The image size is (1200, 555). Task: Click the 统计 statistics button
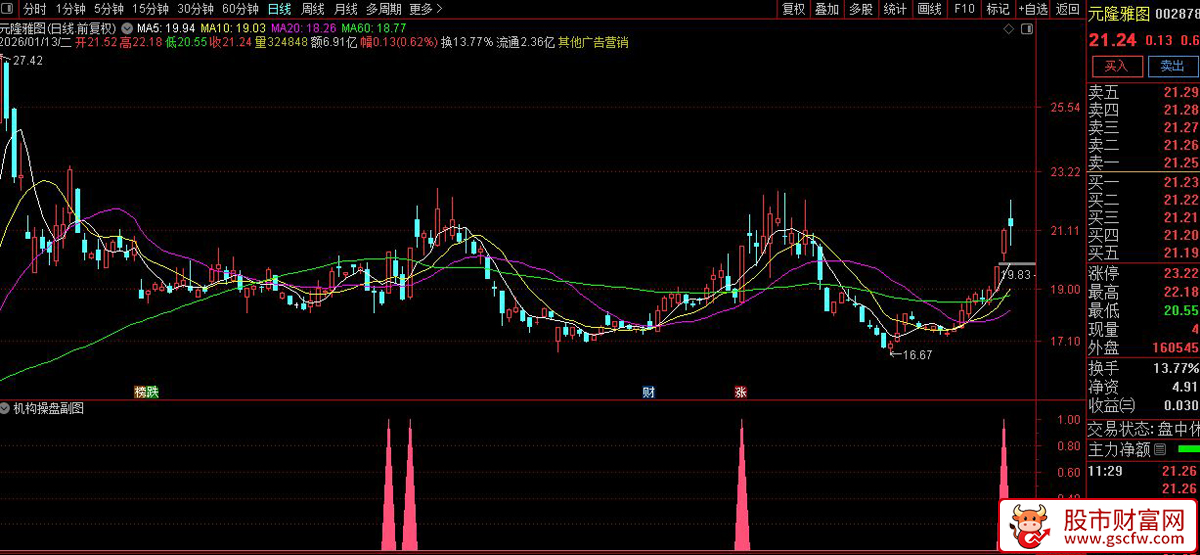coord(894,8)
